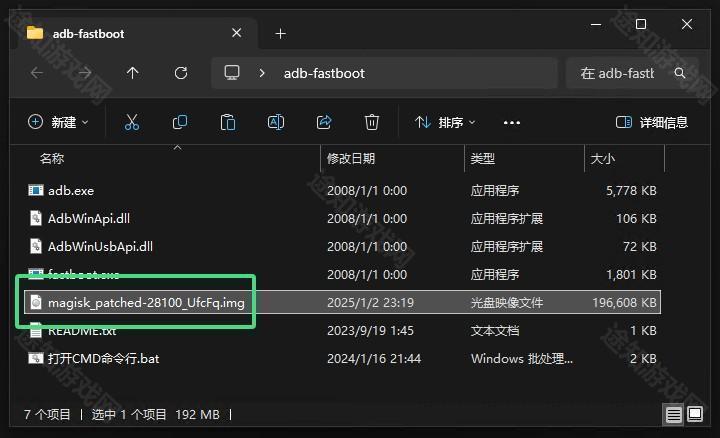Click adb-fastboot in the address bar
Image resolution: width=720 pixels, height=438 pixels.
(x=324, y=73)
